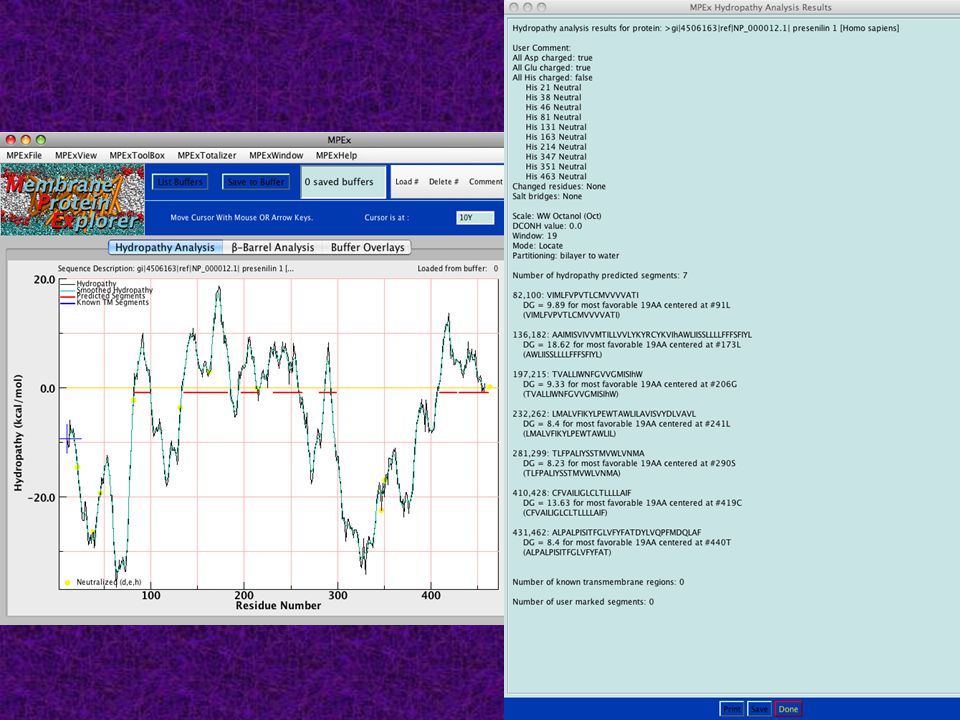Open the MPExTotalizer menu

tap(207, 156)
